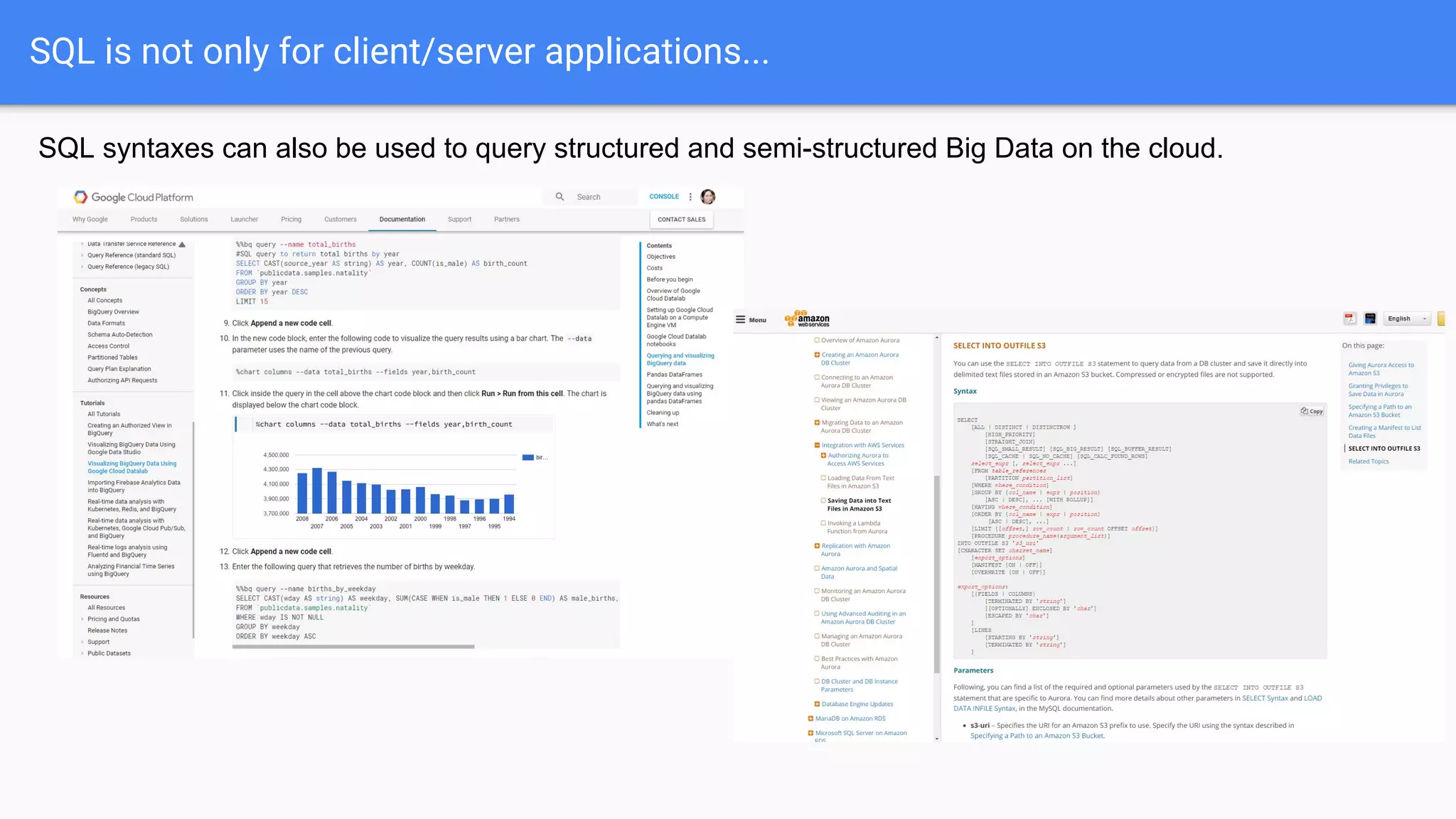Open the Support tab
Screen dimensions: 1456x819
point(460,220)
